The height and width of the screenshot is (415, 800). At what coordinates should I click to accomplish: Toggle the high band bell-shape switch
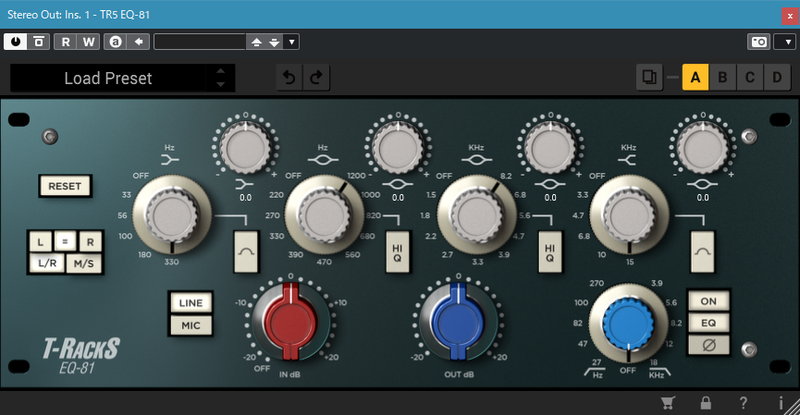pos(703,251)
